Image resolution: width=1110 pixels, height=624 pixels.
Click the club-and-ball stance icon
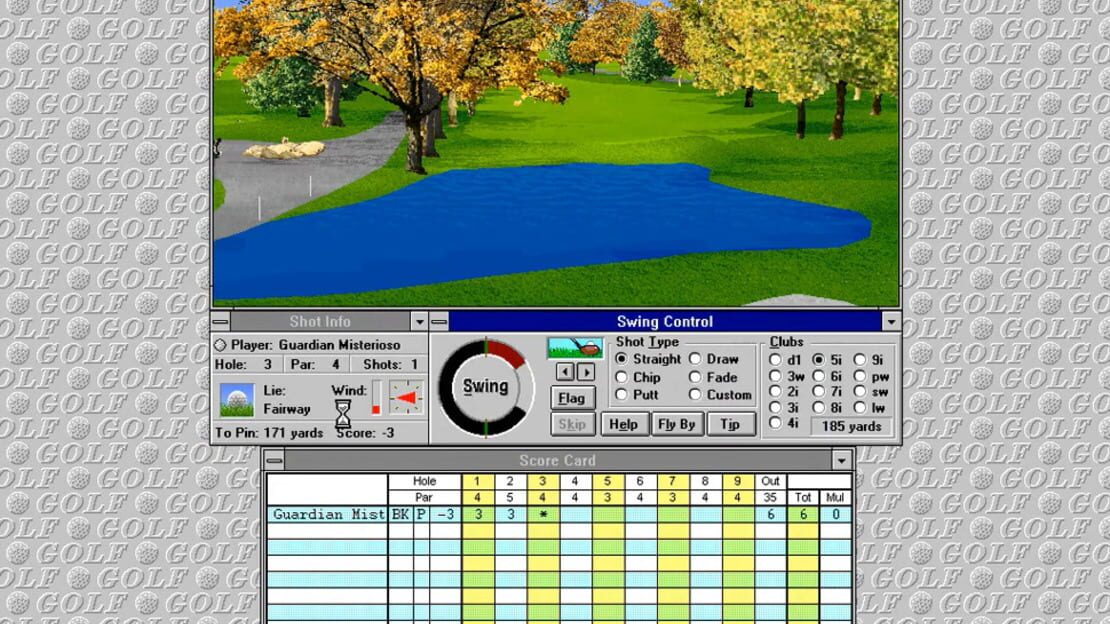pos(575,348)
